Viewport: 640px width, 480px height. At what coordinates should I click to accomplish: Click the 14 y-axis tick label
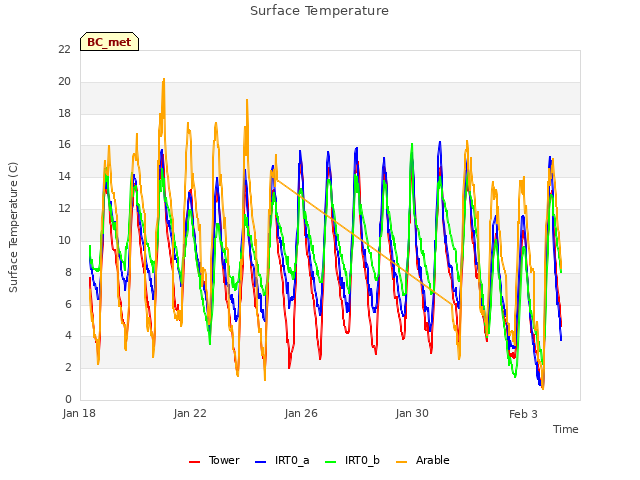[64, 176]
